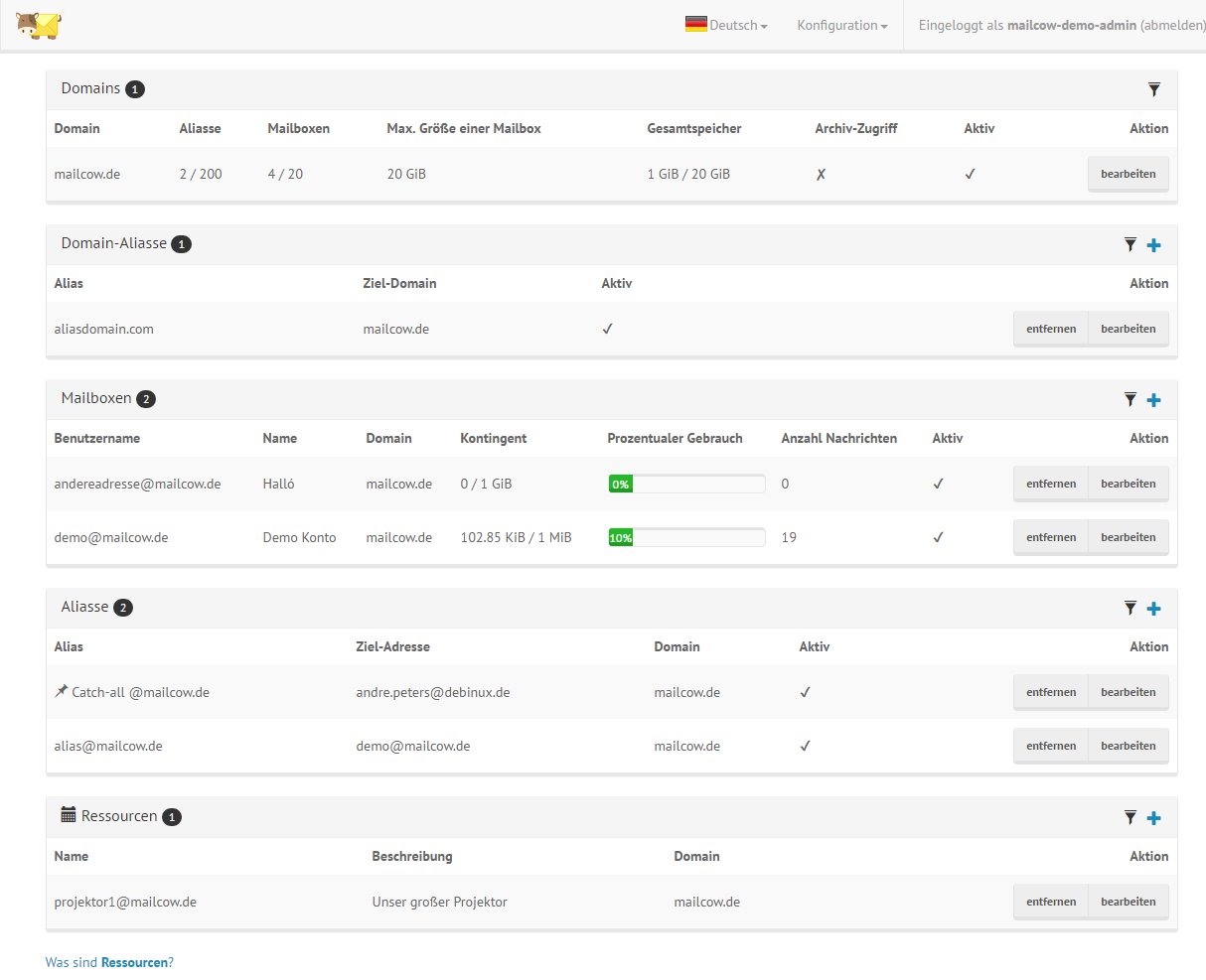Click the mailcow logo icon
Image resolution: width=1206 pixels, height=980 pixels.
pyautogui.click(x=38, y=25)
